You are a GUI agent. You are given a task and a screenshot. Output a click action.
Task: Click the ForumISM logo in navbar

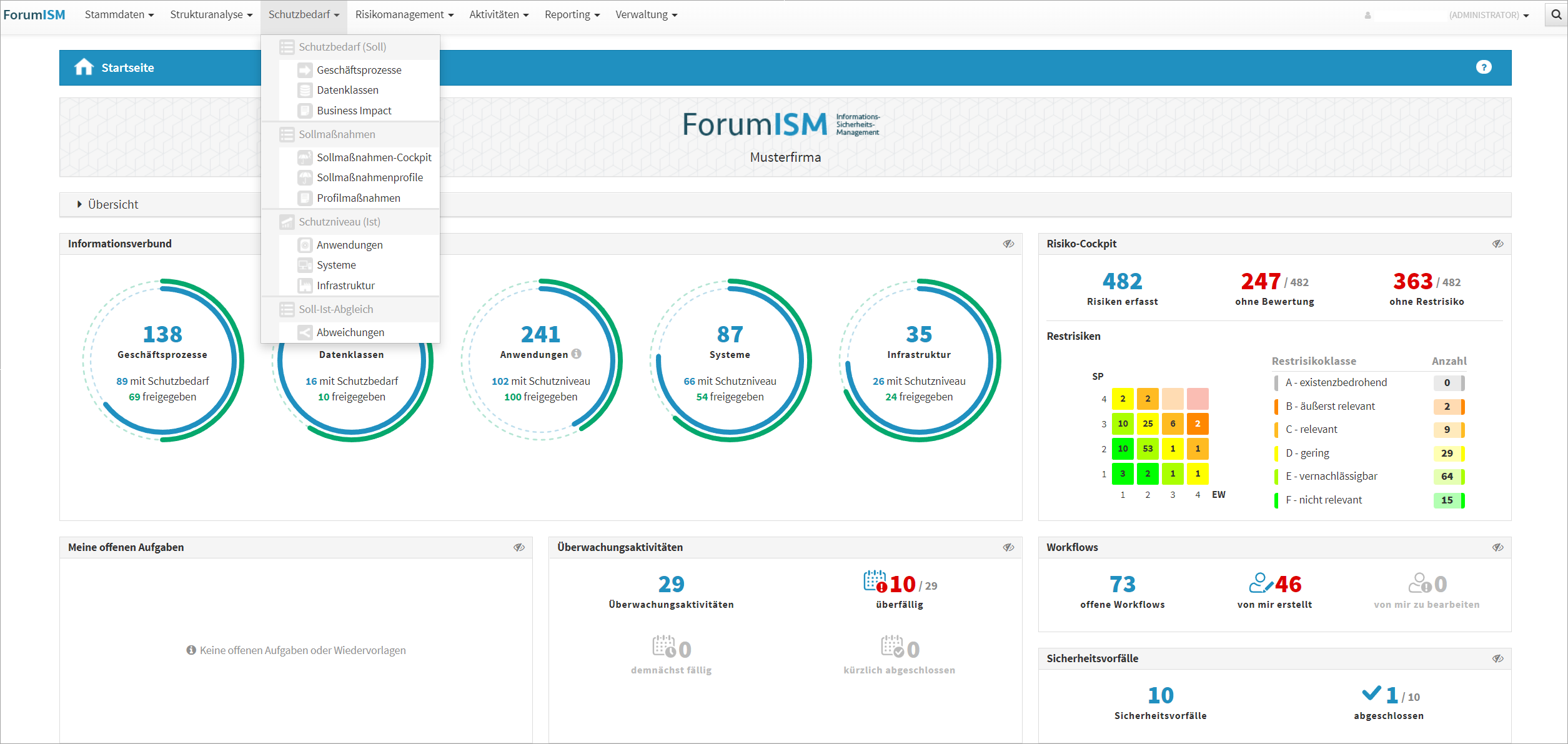pyautogui.click(x=34, y=14)
